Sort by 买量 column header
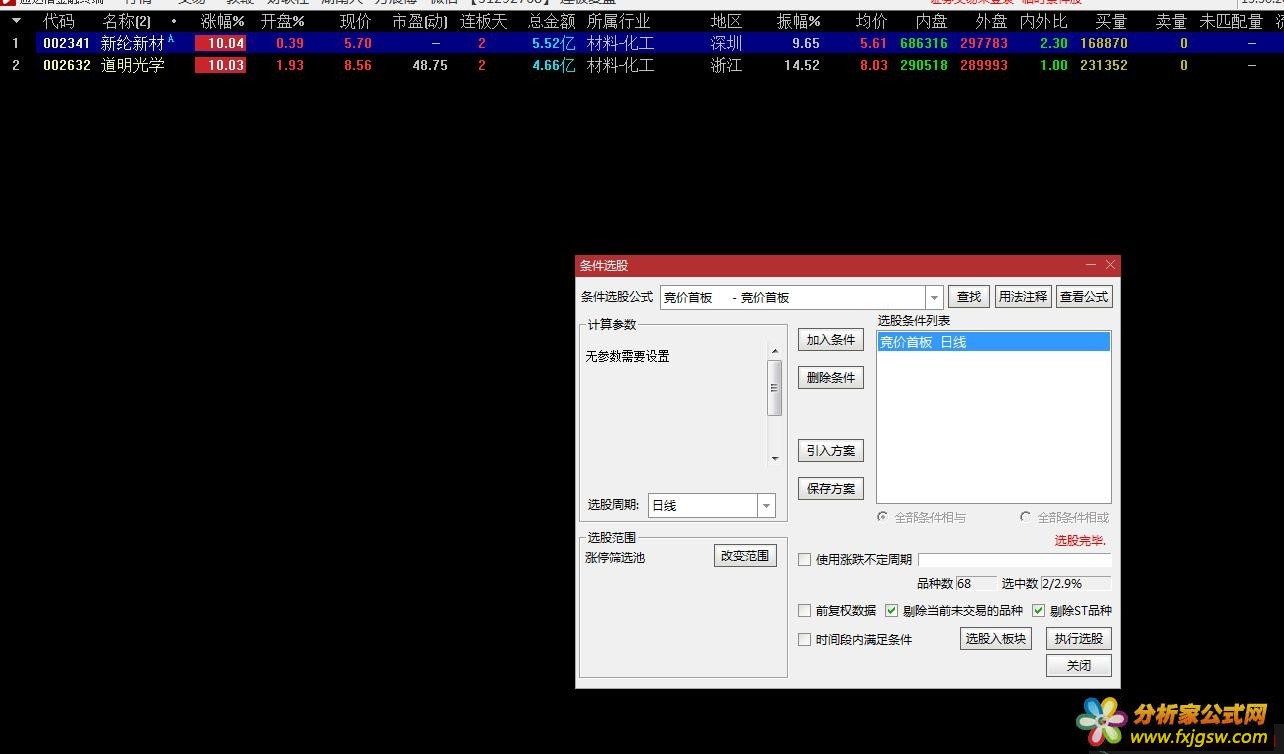 [1111, 21]
